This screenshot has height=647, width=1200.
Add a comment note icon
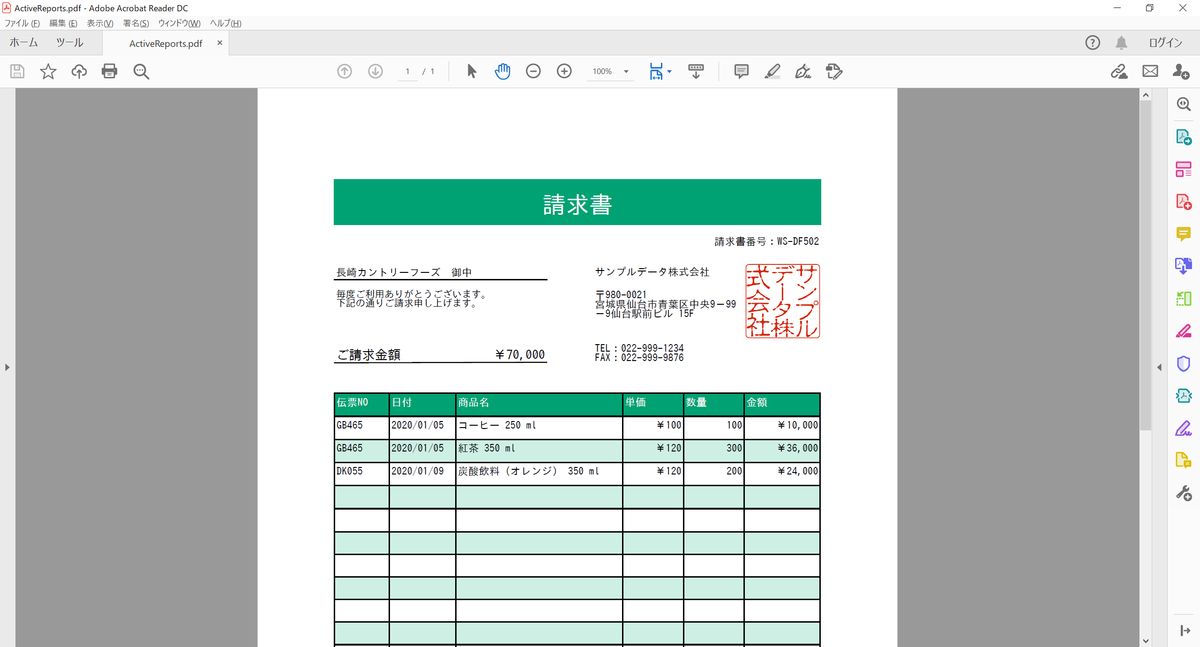tap(742, 71)
